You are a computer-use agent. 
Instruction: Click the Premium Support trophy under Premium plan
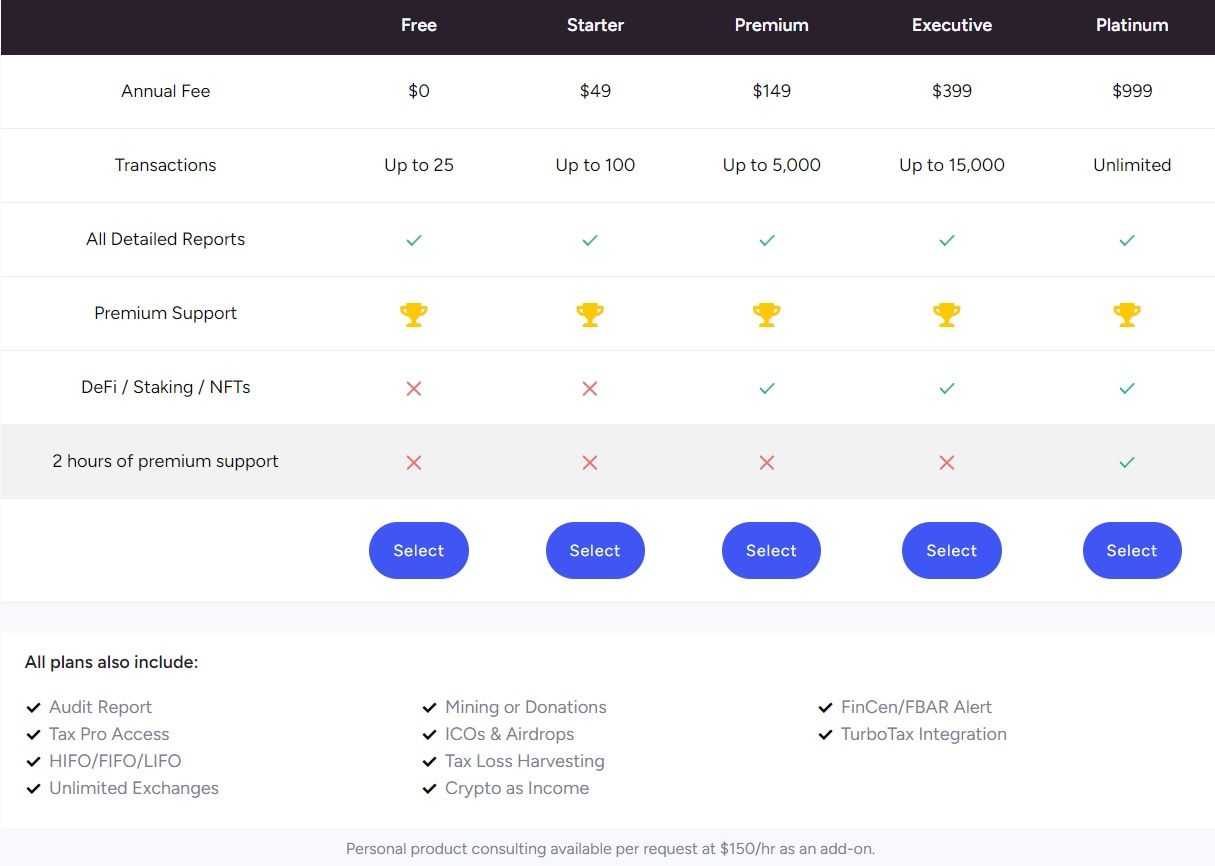coord(767,315)
